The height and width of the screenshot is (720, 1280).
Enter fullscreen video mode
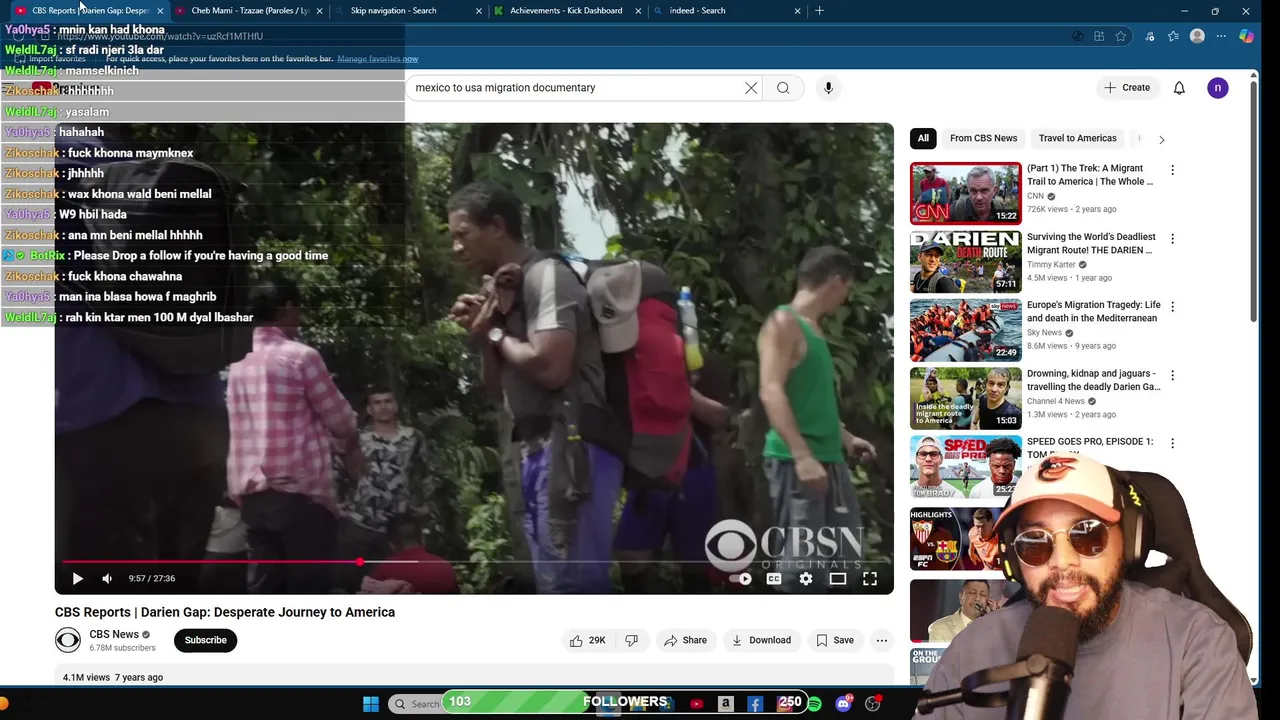(x=870, y=578)
